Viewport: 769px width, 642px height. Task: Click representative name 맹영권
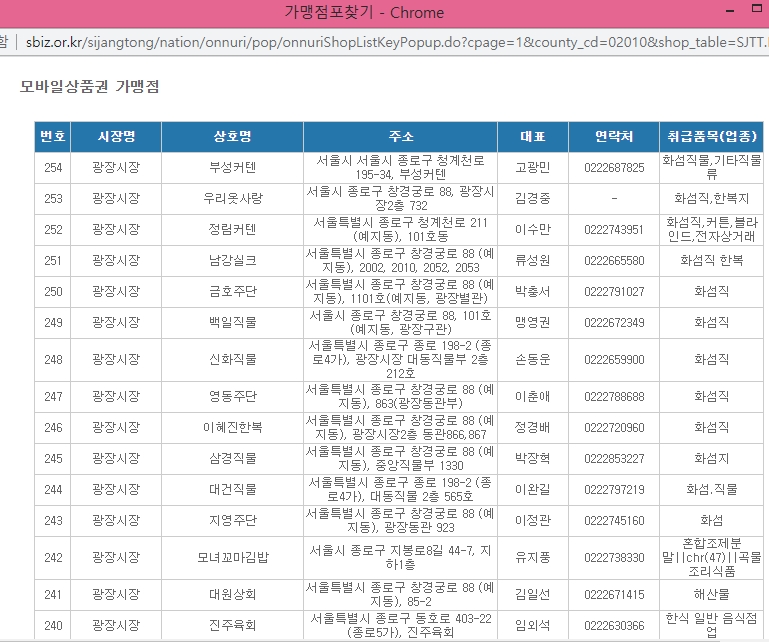[x=533, y=323]
